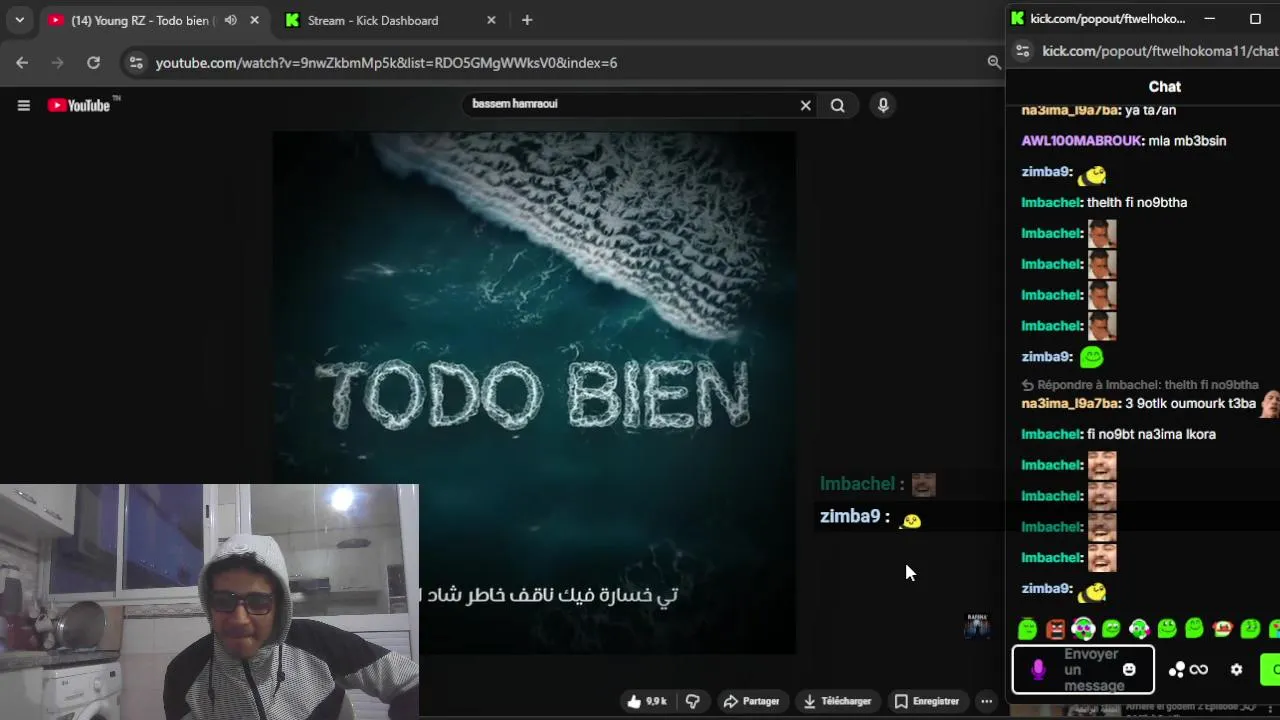The height and width of the screenshot is (720, 1280).
Task: Share the video via Partager
Action: tap(751, 701)
